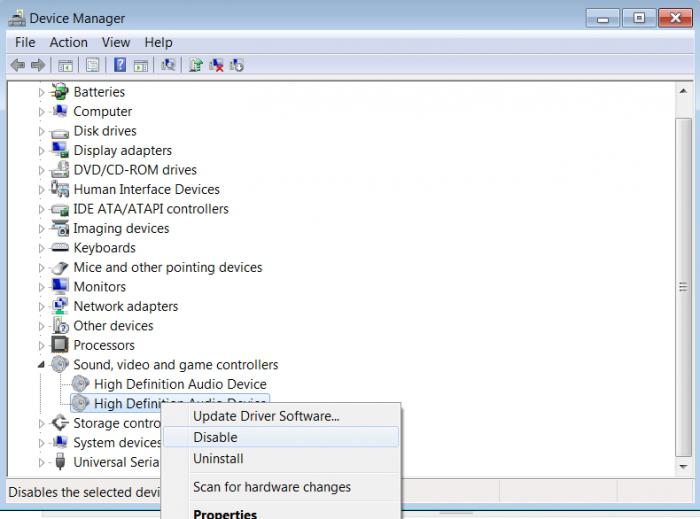Open the Action menu
Image resolution: width=700 pixels, height=519 pixels.
click(x=68, y=42)
